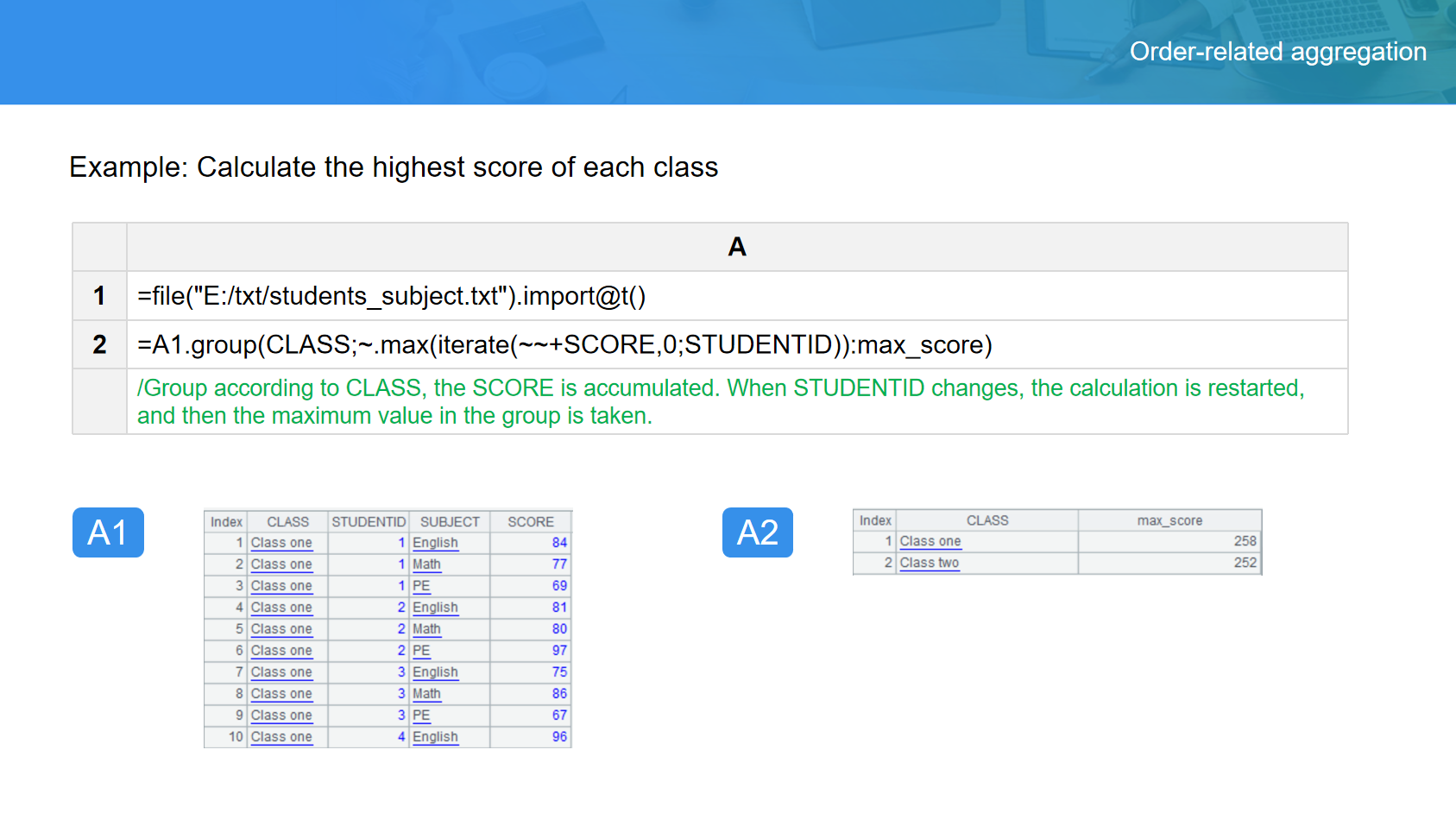Click column header A in the code grid

736,247
